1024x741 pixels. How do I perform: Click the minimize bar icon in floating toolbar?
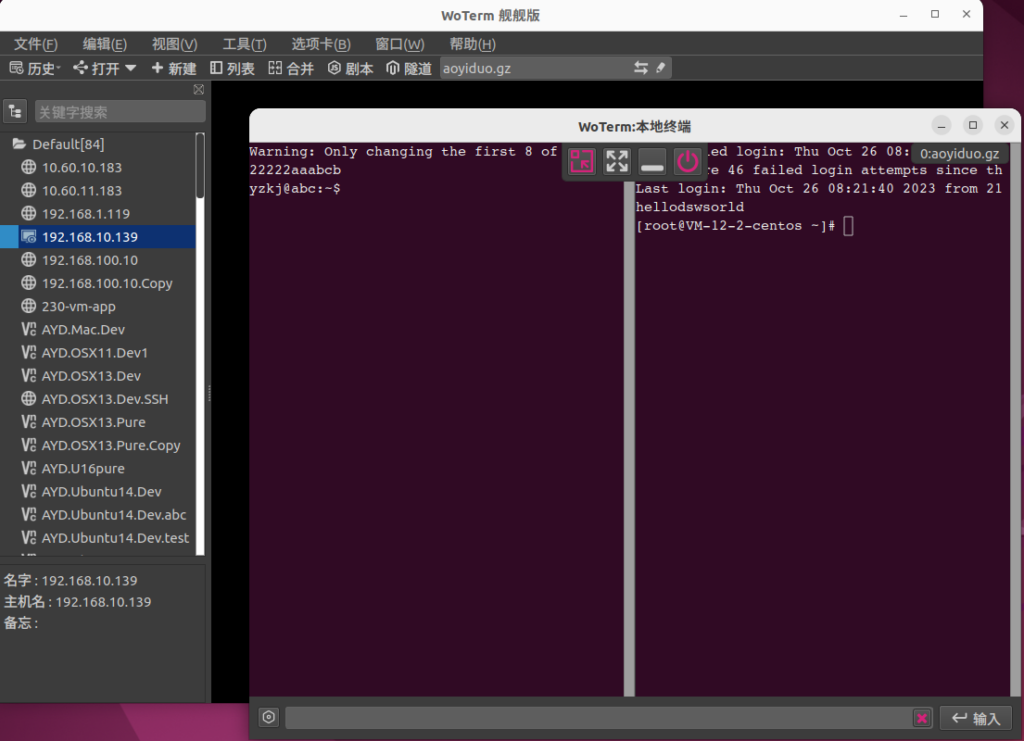pos(652,161)
